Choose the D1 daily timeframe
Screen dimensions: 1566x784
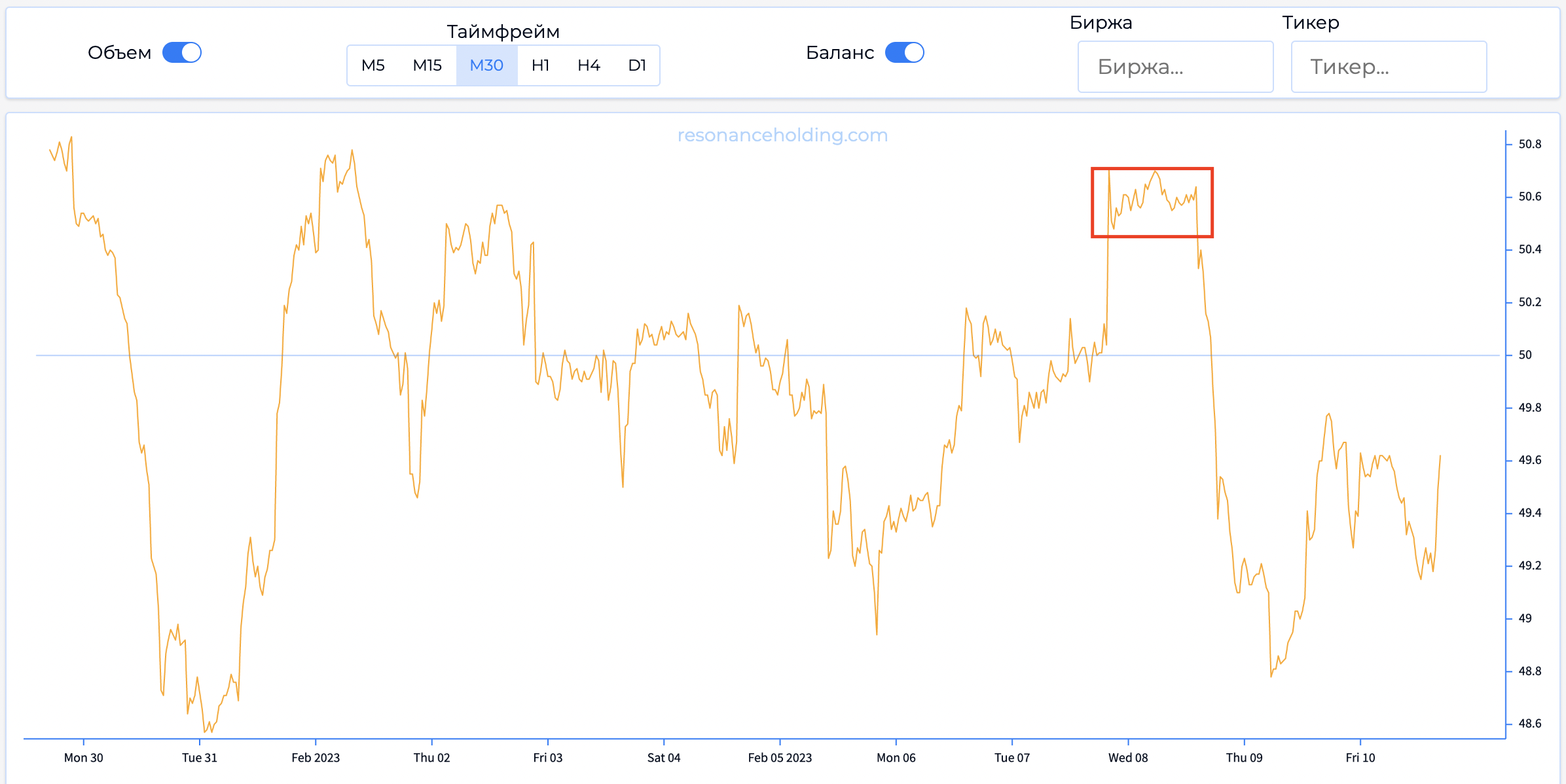tap(637, 65)
